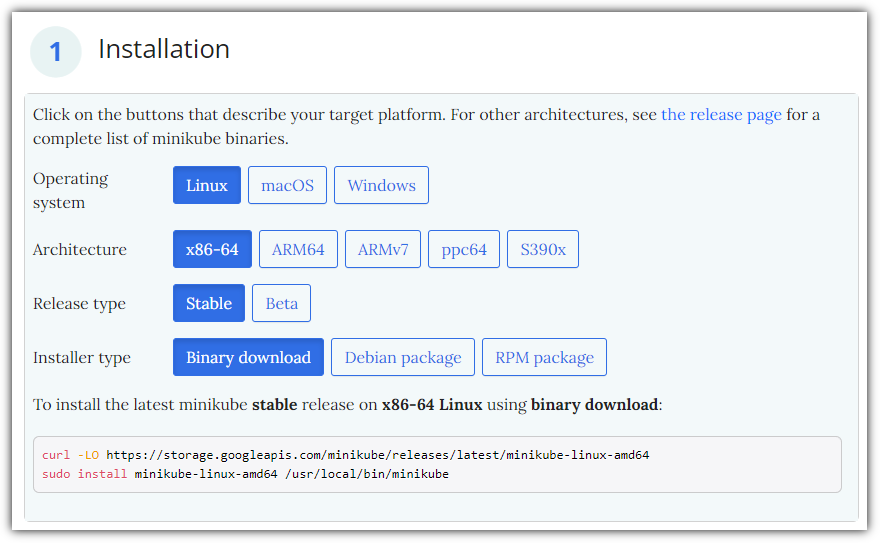Pick the RPM package installer option

[544, 357]
